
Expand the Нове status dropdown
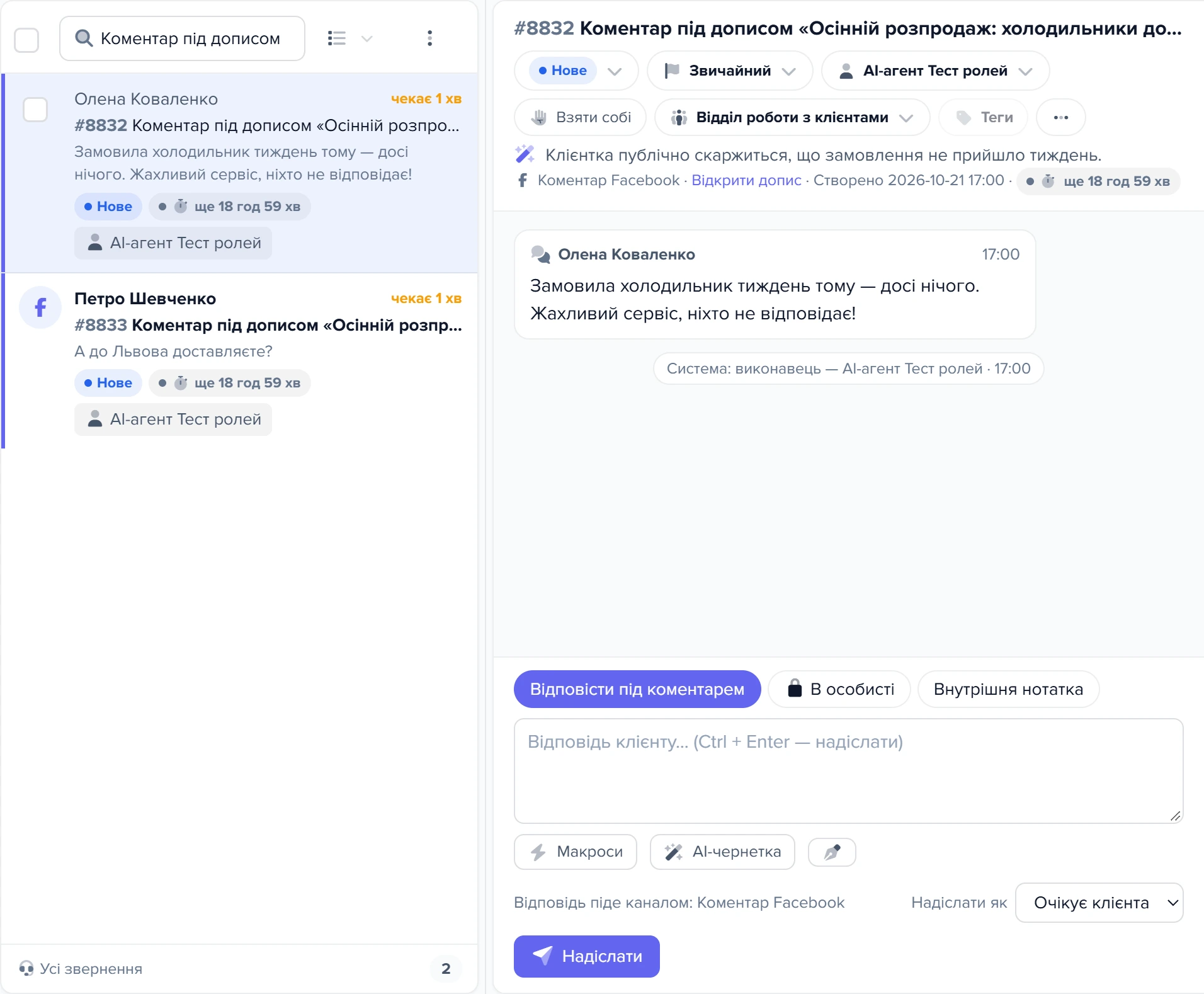(576, 71)
